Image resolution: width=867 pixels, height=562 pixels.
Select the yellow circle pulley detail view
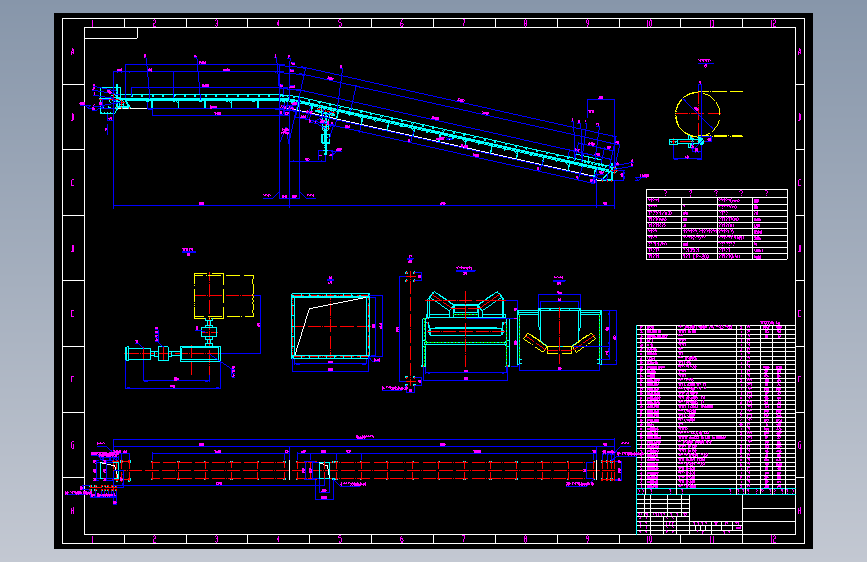(705, 122)
